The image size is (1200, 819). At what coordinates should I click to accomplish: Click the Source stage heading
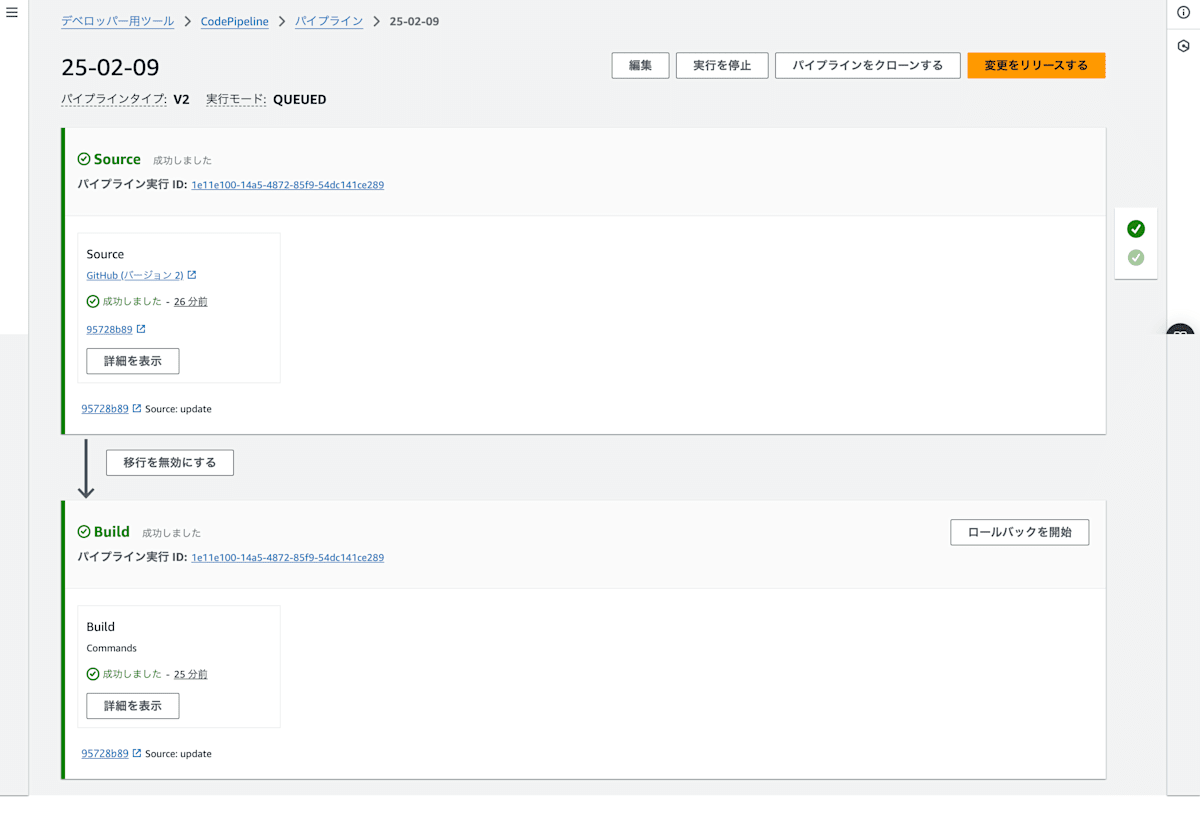[x=117, y=159]
